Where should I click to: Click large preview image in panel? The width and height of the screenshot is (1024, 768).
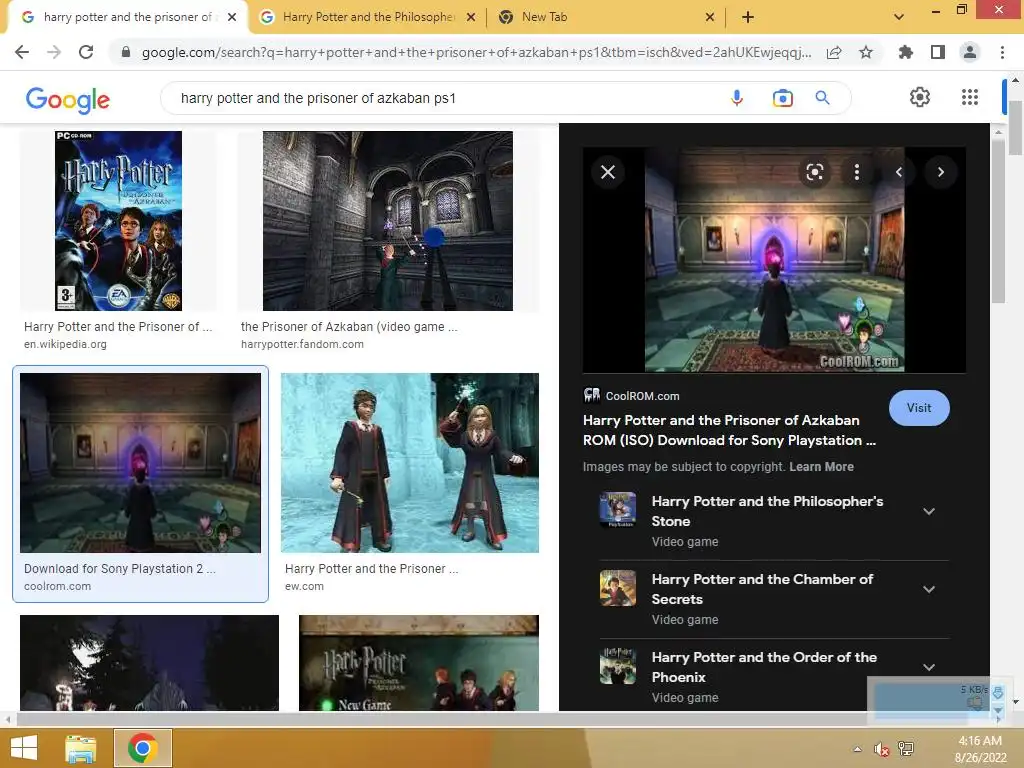pyautogui.click(x=775, y=260)
